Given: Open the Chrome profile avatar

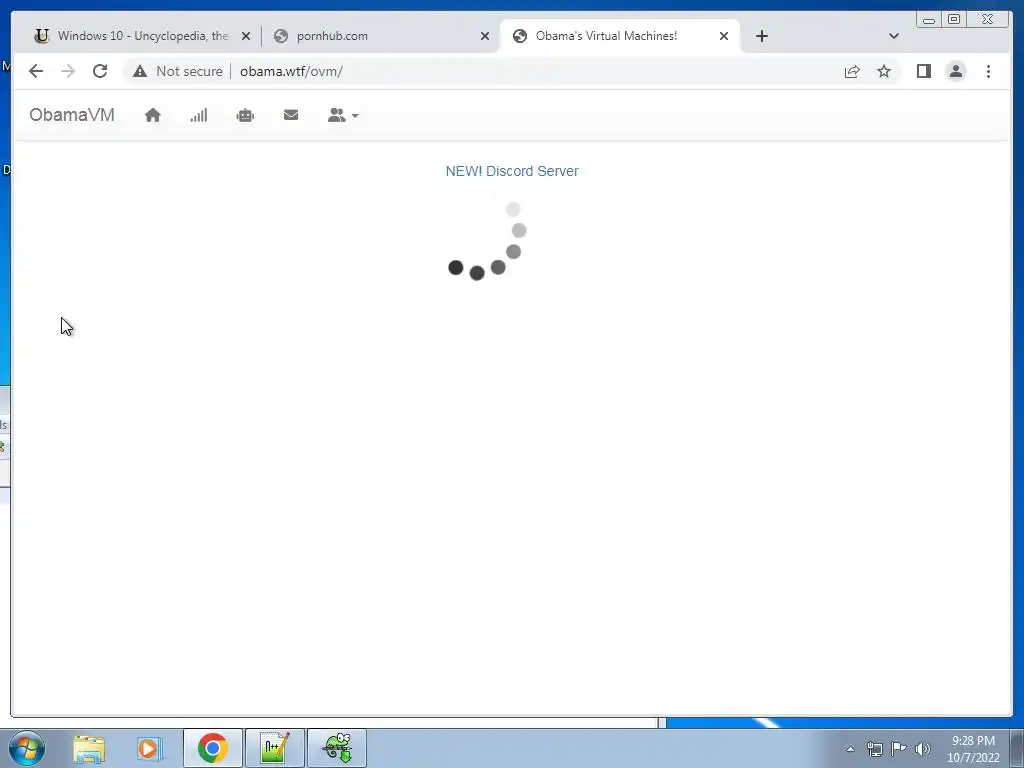Looking at the screenshot, I should tap(955, 71).
